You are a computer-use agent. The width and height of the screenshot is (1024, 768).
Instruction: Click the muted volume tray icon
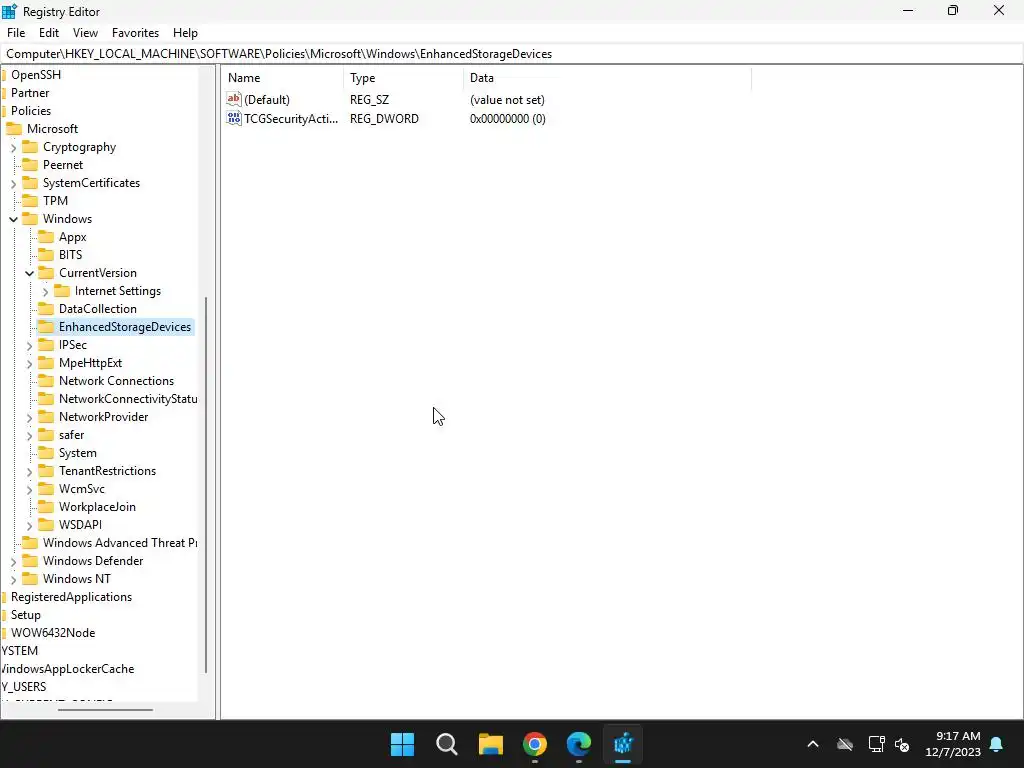903,744
